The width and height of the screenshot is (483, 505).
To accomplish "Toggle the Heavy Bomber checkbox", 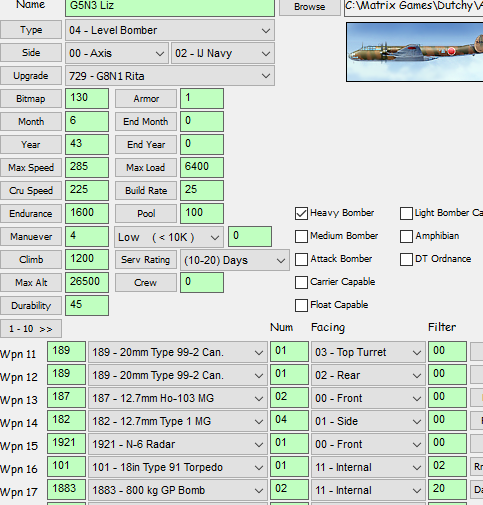I will [x=301, y=213].
